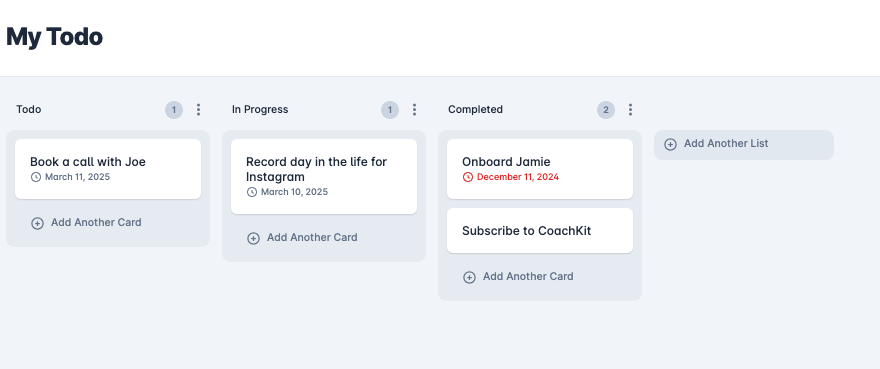This screenshot has width=880, height=369.
Task: Open the Todo list three-dot menu
Action: [198, 110]
